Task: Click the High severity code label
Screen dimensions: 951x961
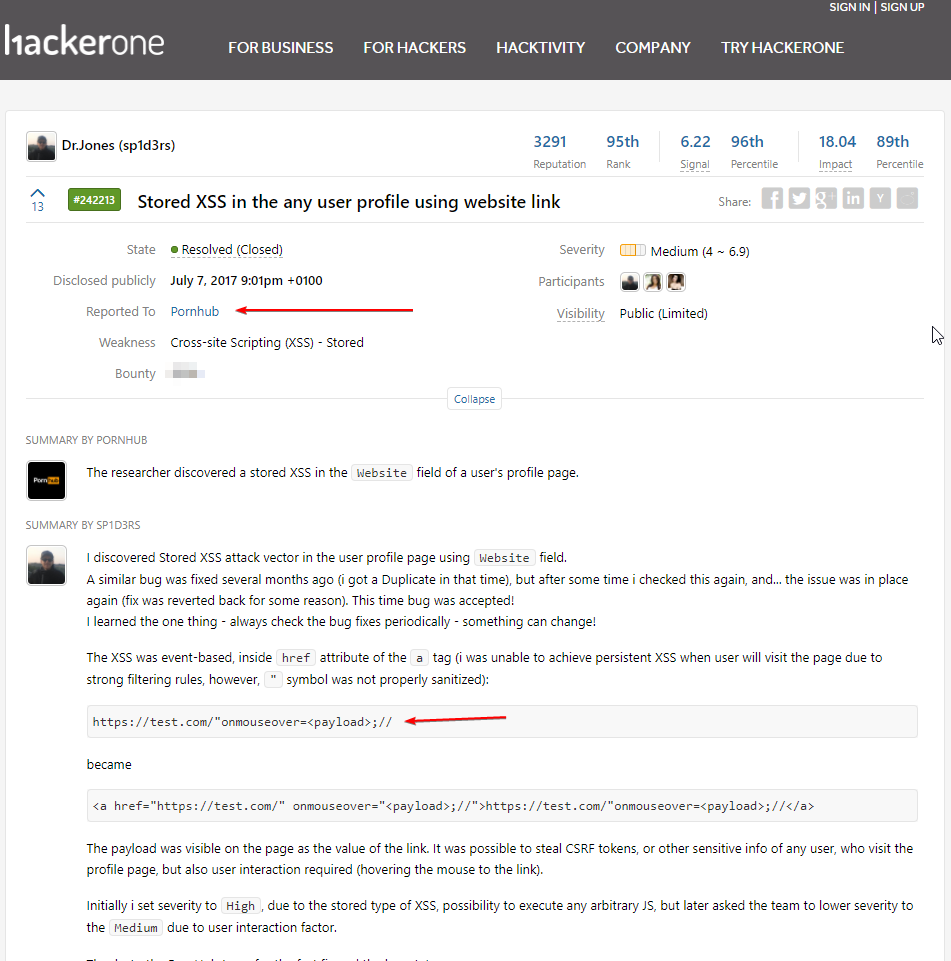Action: 240,906
